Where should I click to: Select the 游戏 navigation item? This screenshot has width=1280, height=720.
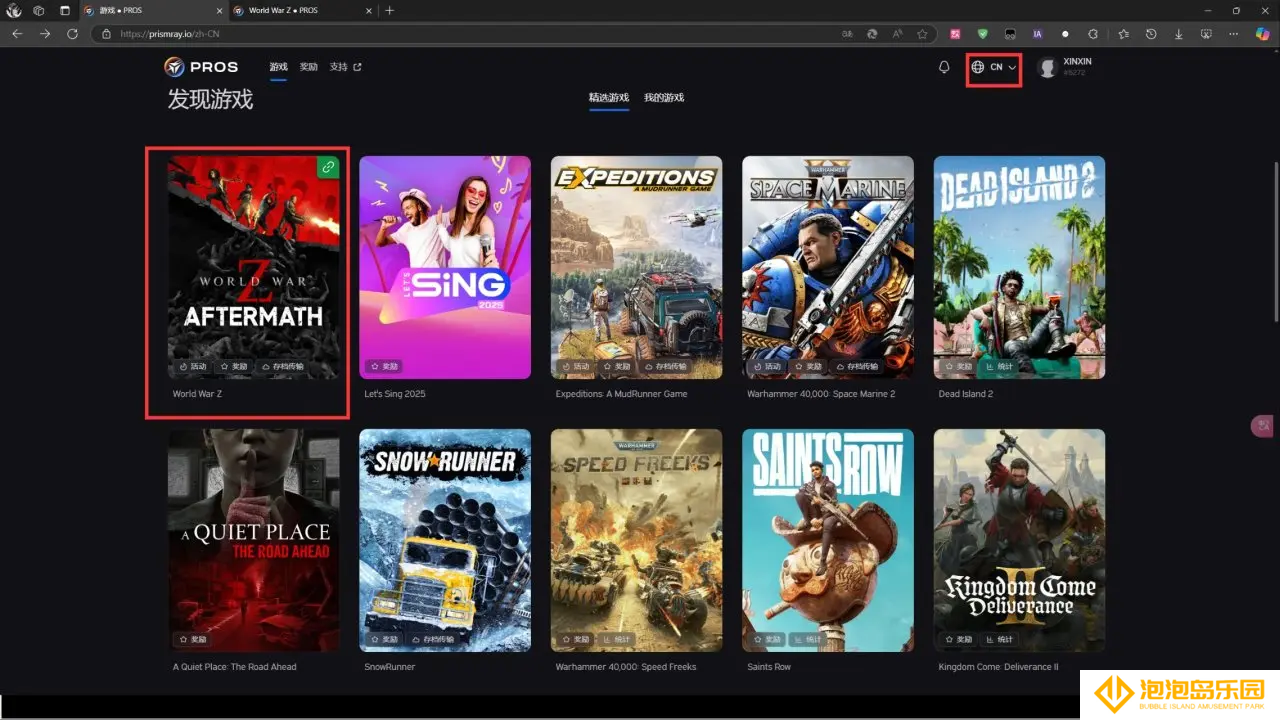278,67
